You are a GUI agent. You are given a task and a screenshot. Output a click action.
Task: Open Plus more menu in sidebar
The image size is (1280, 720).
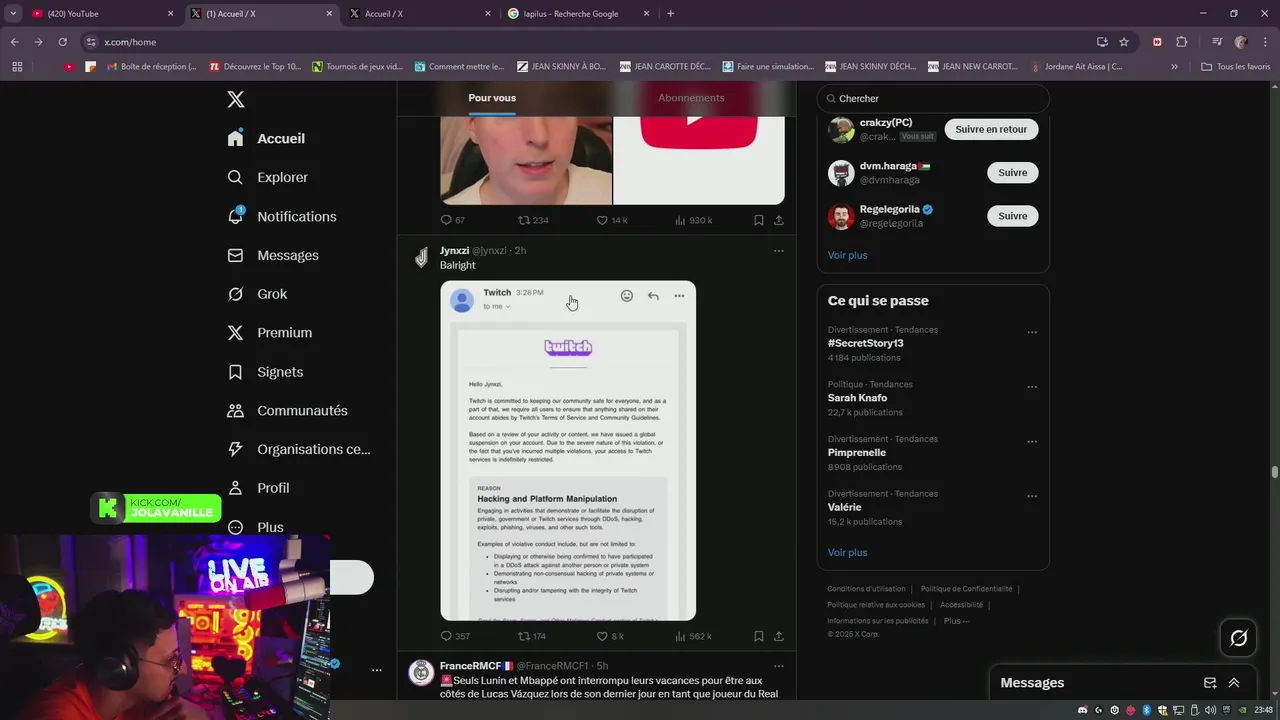pos(255,527)
